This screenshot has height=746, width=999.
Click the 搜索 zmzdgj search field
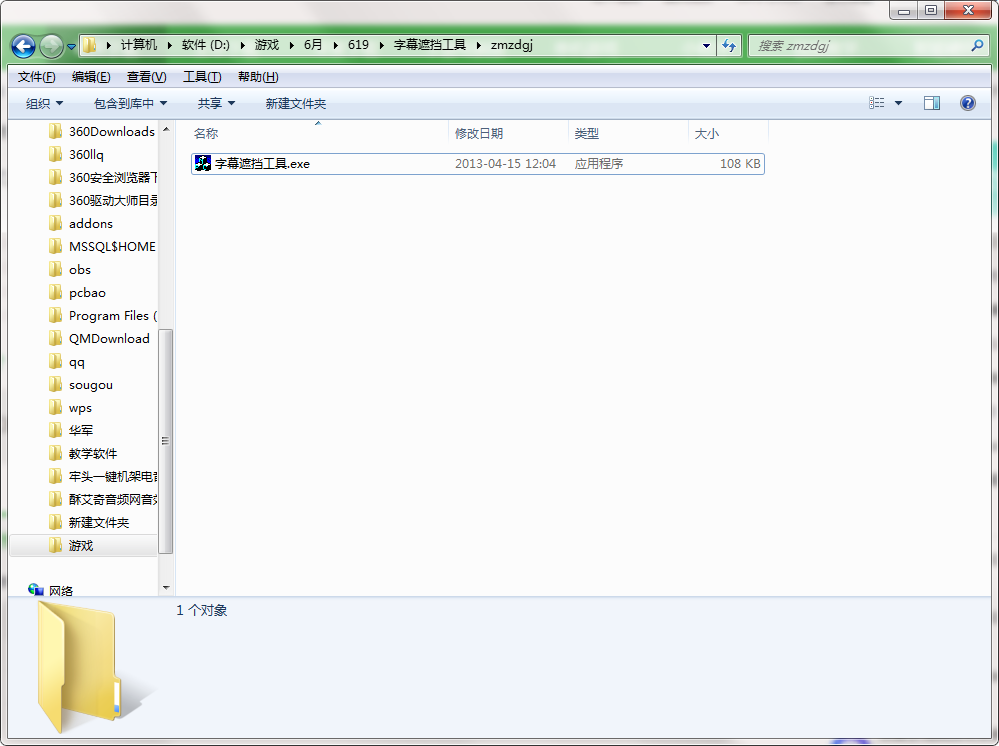pyautogui.click(x=861, y=45)
